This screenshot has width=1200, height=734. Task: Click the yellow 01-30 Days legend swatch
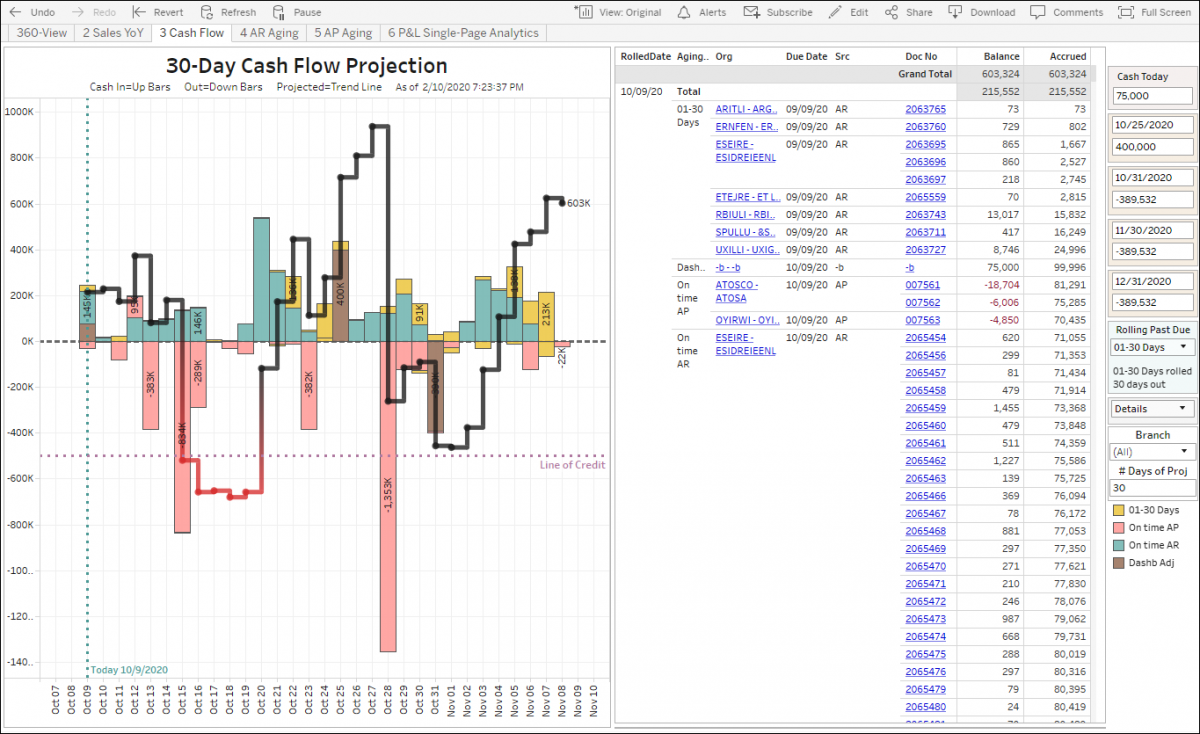[1121, 510]
